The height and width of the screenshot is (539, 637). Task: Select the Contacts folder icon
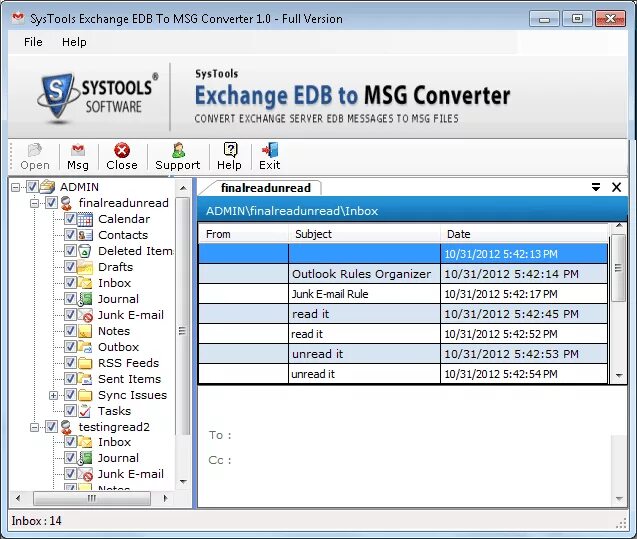click(x=85, y=235)
